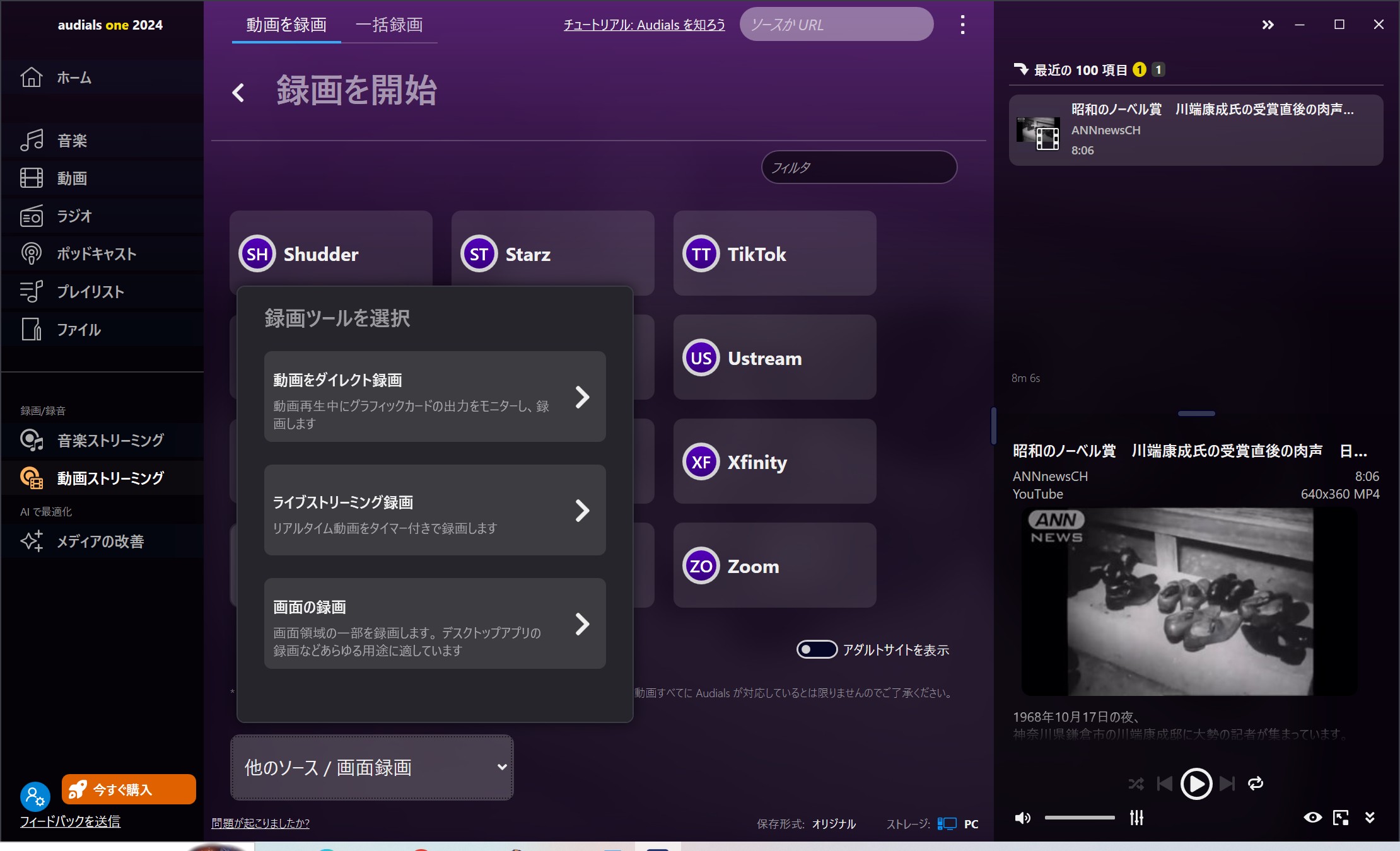Screen dimensions: 1400x851
Task: Select the Xfinity service tile
Action: [775, 461]
